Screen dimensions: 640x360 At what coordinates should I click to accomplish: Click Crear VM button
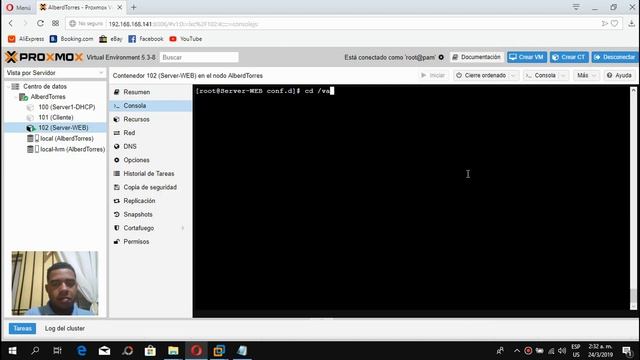527,57
